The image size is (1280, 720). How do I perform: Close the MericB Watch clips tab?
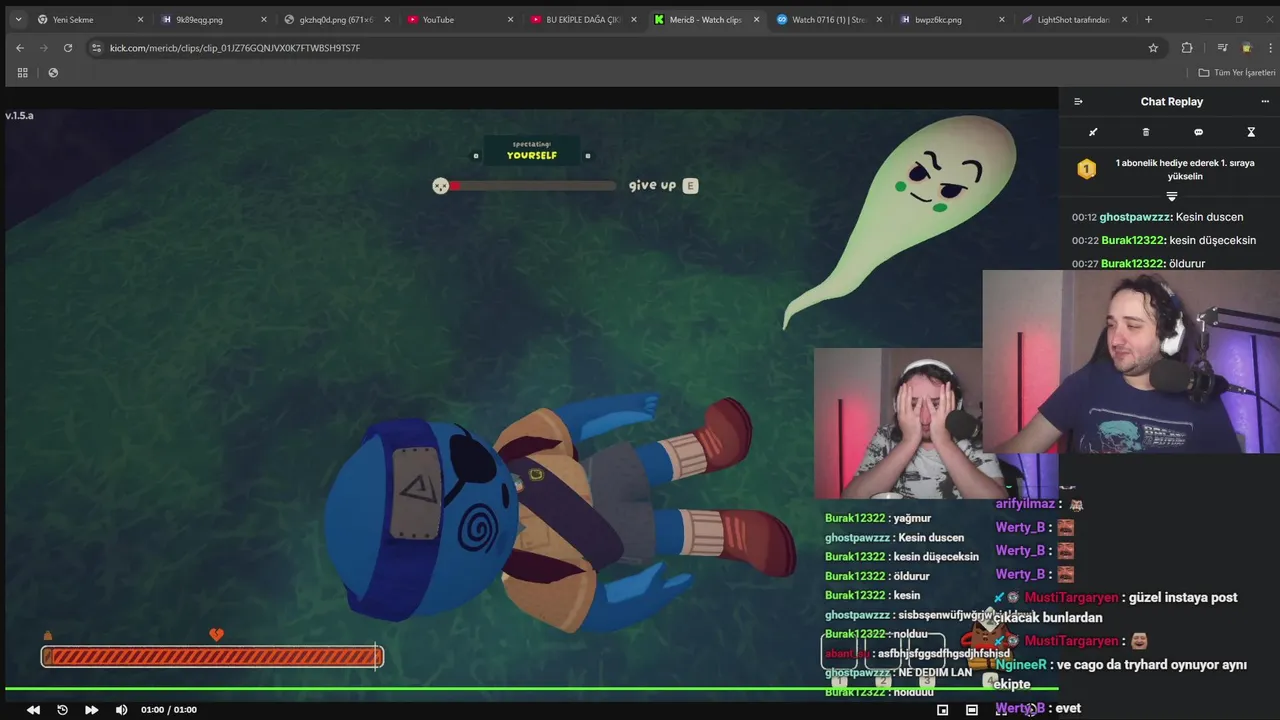tap(756, 19)
